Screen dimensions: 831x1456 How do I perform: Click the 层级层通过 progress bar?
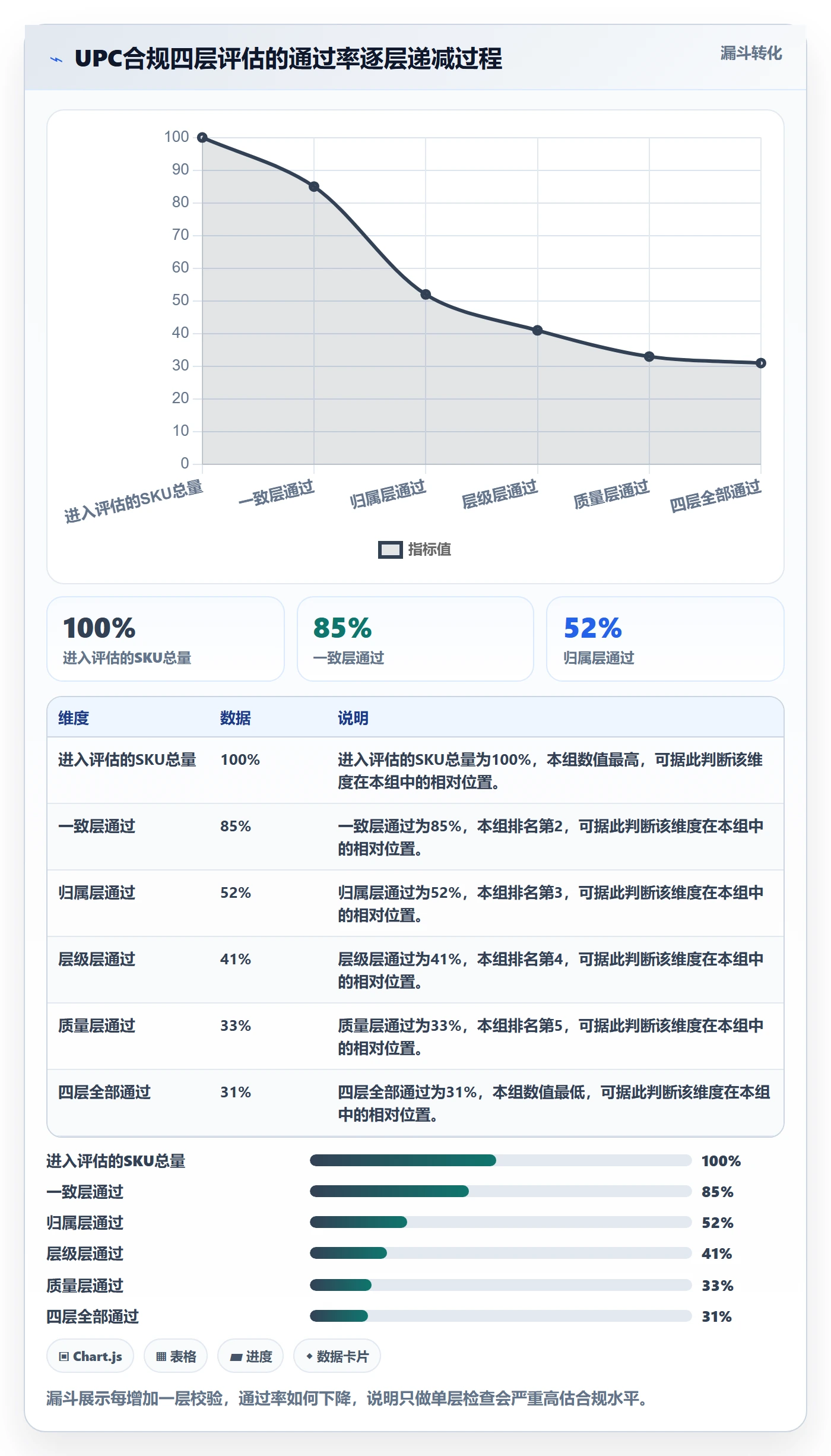click(501, 1253)
